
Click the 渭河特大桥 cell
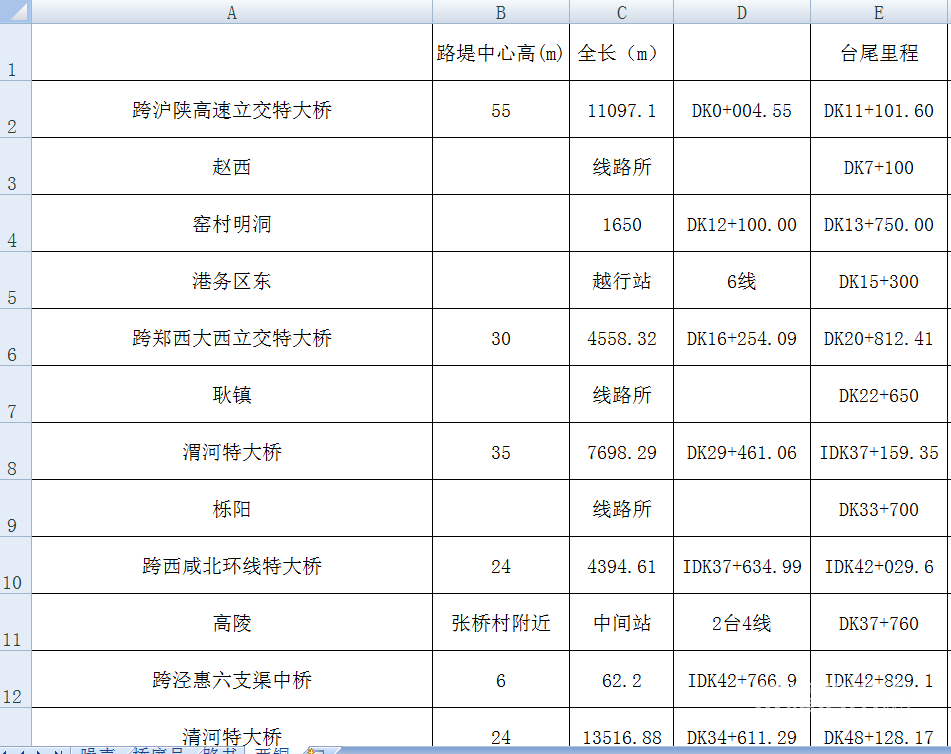click(232, 452)
